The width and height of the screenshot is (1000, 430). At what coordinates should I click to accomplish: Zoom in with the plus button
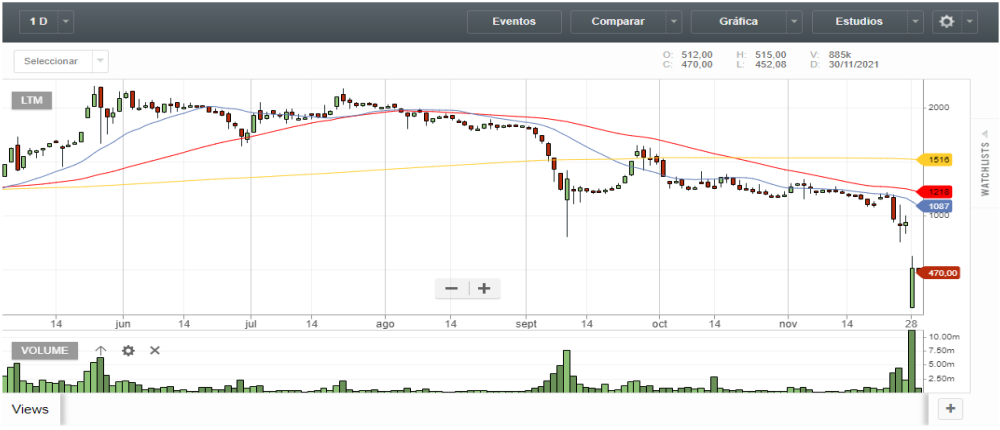[x=484, y=288]
